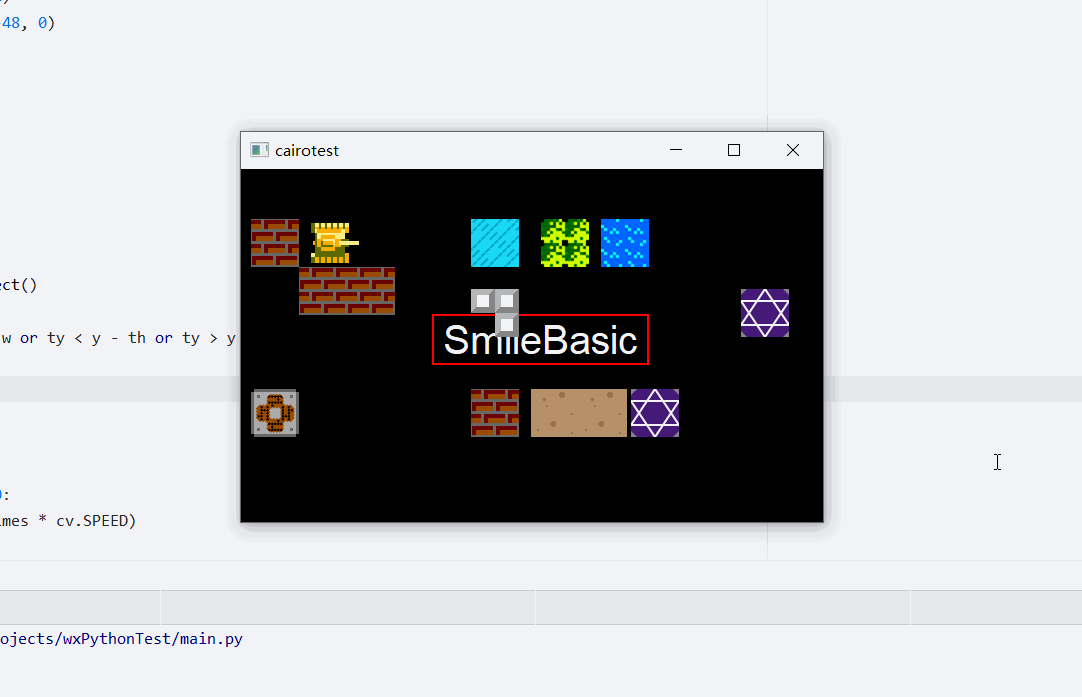Screen dimensions: 1082x697
Task: Click the cairotest window app icon
Action: pyautogui.click(x=259, y=150)
